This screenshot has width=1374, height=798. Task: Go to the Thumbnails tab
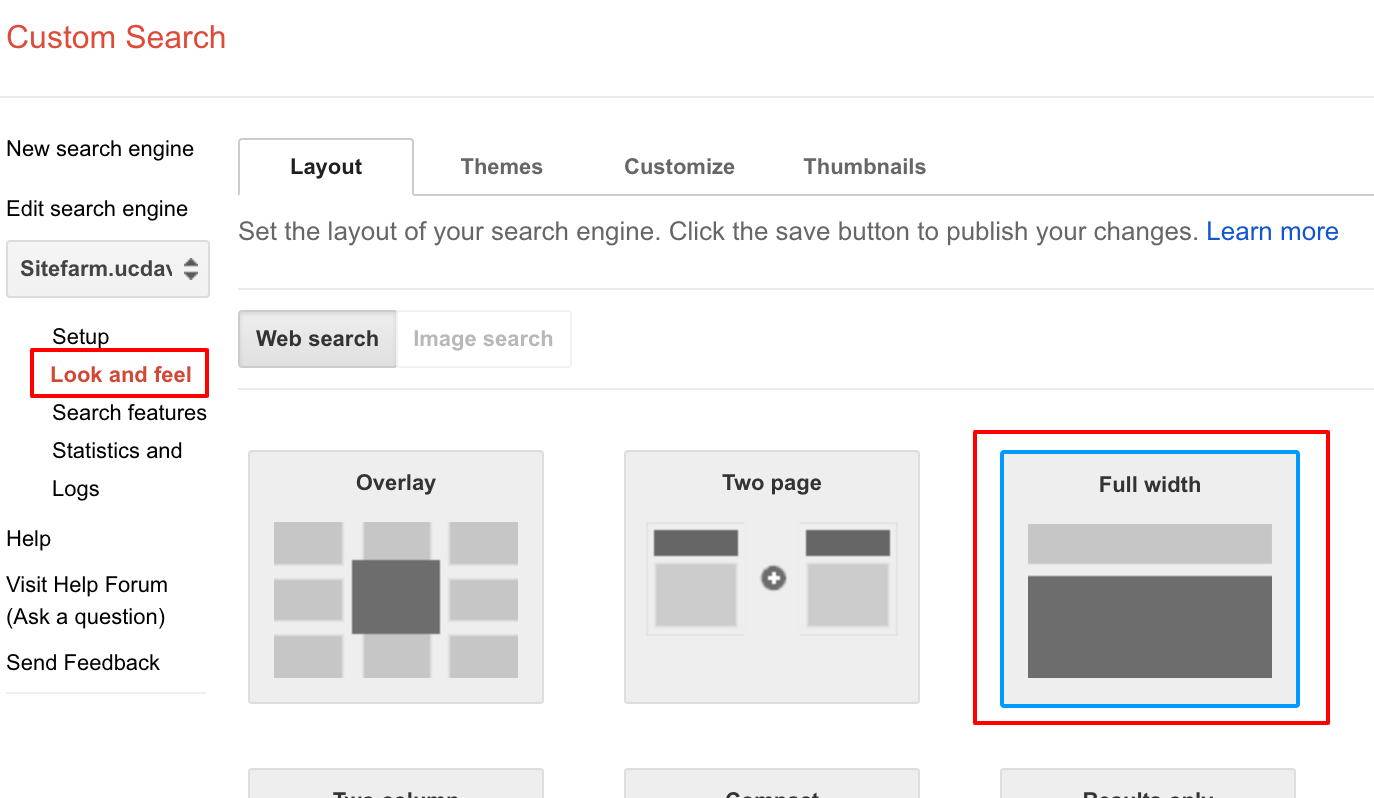pyautogui.click(x=864, y=167)
